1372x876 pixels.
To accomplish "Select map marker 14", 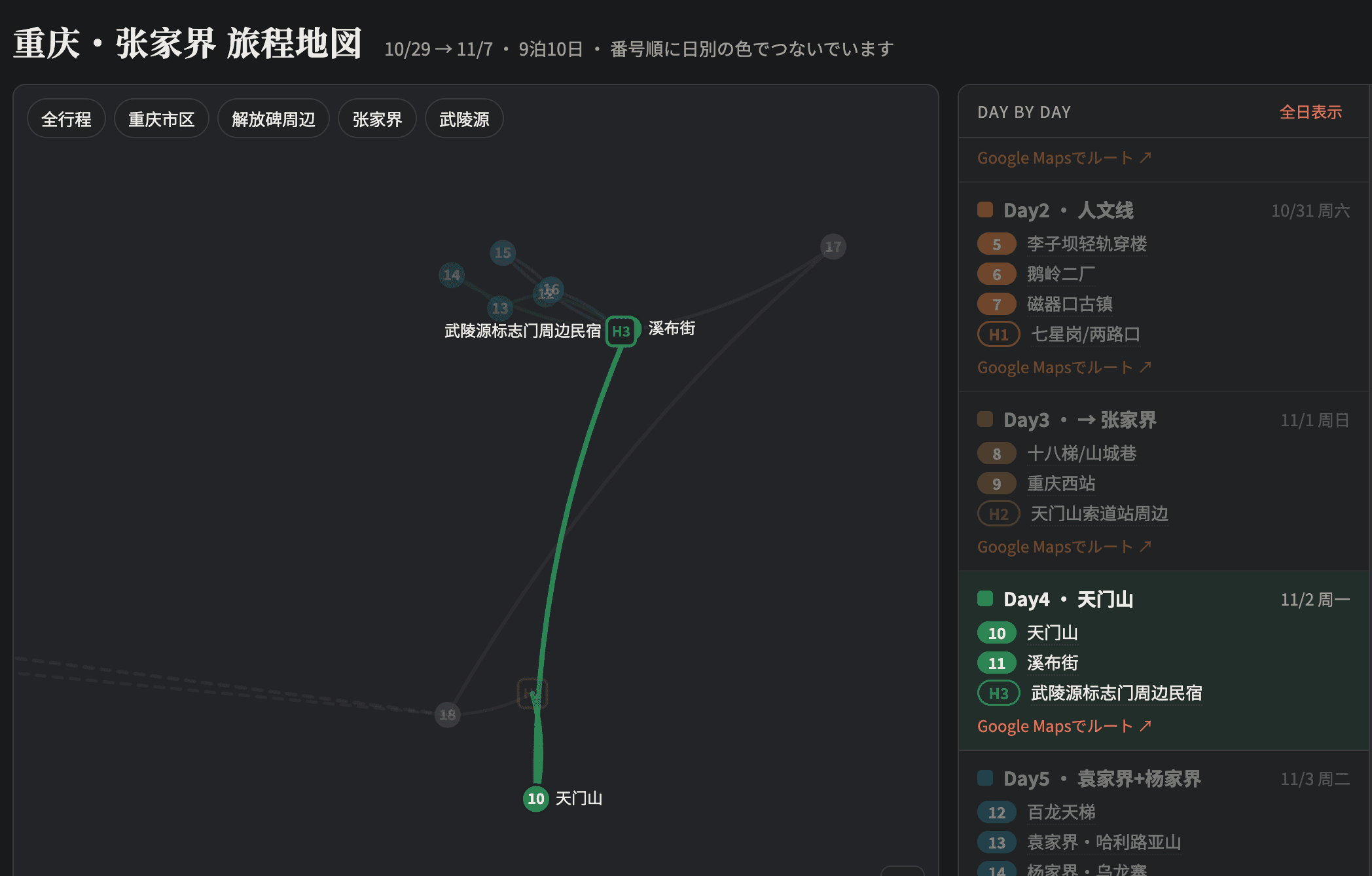I will pyautogui.click(x=452, y=275).
